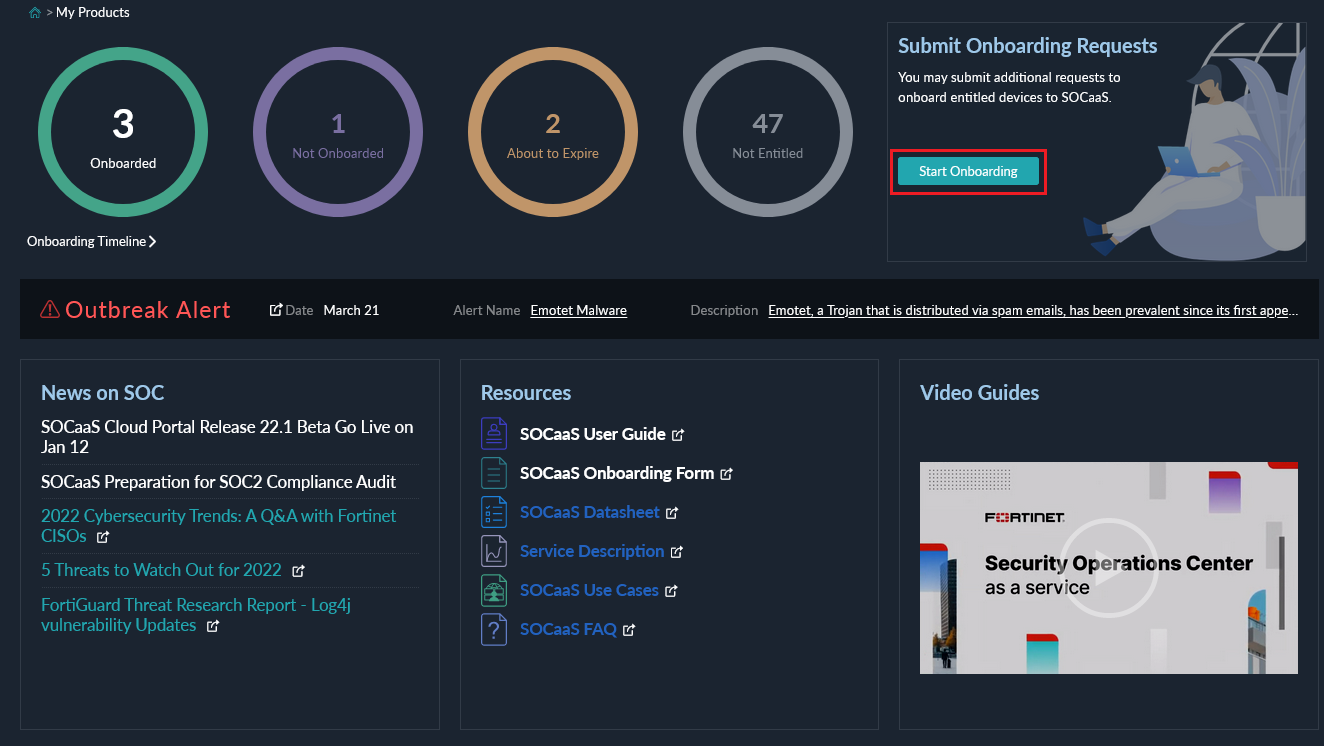1324x746 pixels.
Task: Click the Start Onboarding button
Action: coord(967,171)
